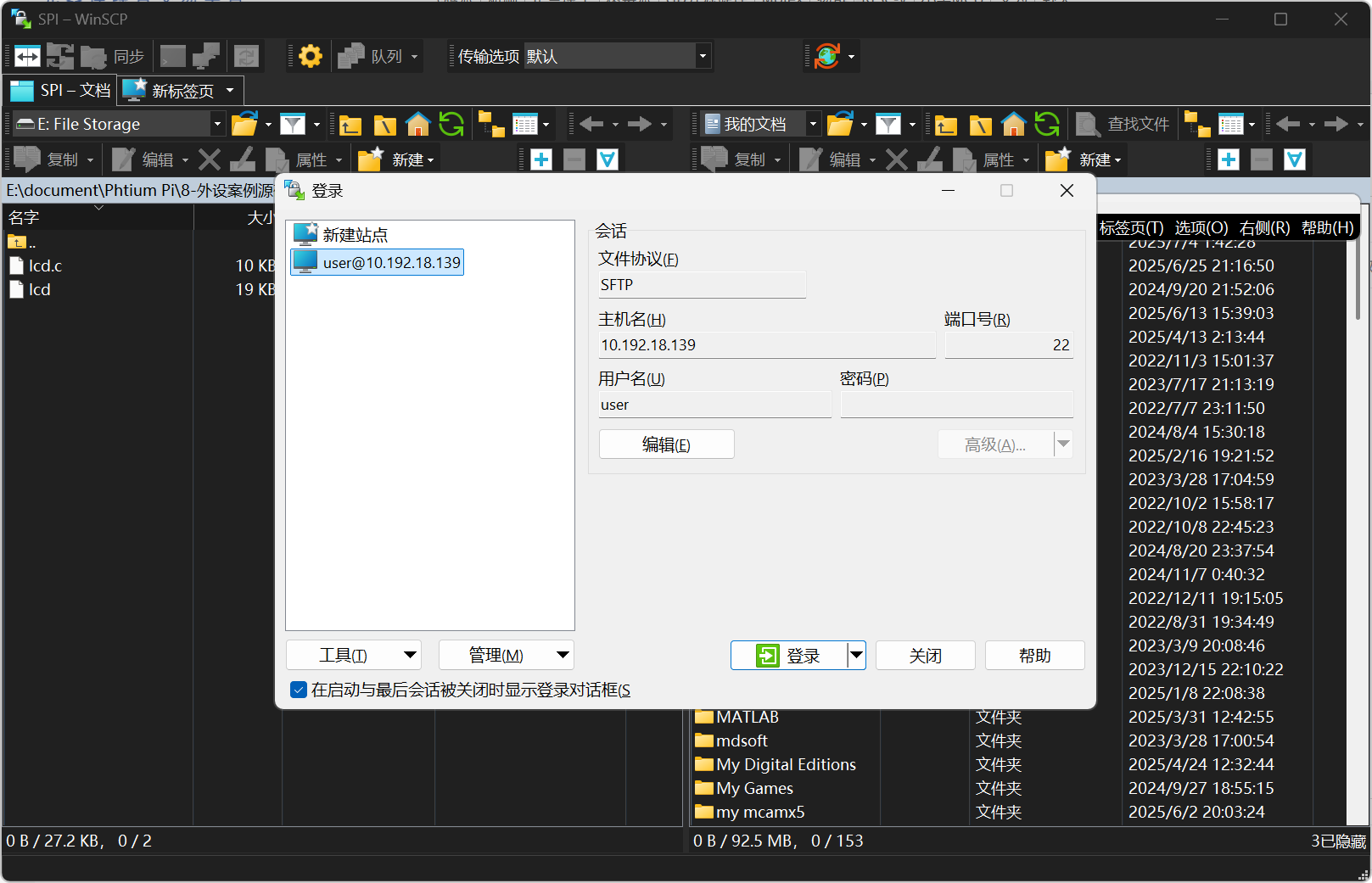Click left panel view style icon

[525, 124]
